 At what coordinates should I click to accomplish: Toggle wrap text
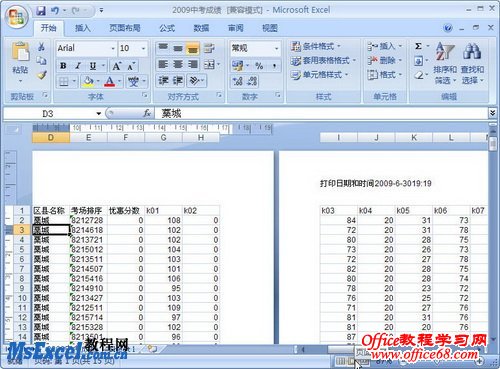pyautogui.click(x=209, y=48)
